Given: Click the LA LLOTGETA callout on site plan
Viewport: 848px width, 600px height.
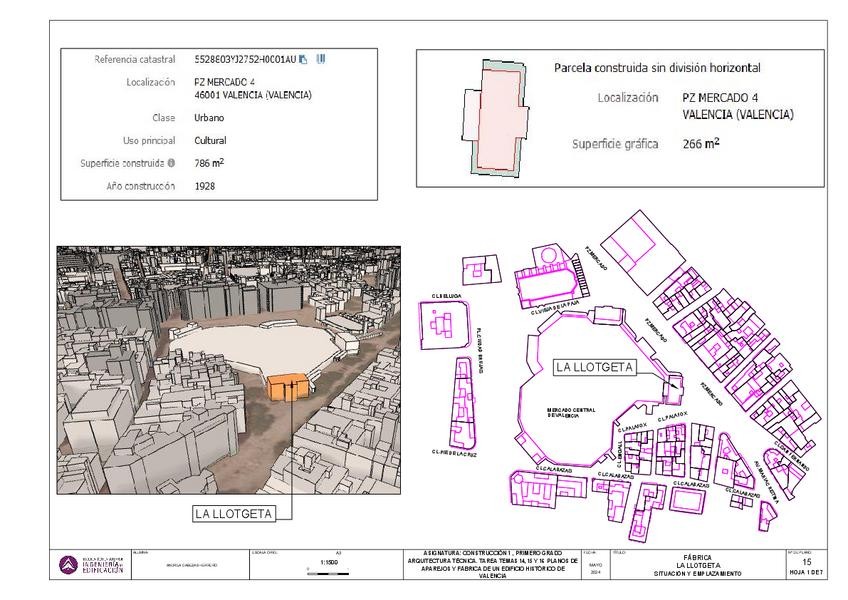Looking at the screenshot, I should pyautogui.click(x=594, y=367).
